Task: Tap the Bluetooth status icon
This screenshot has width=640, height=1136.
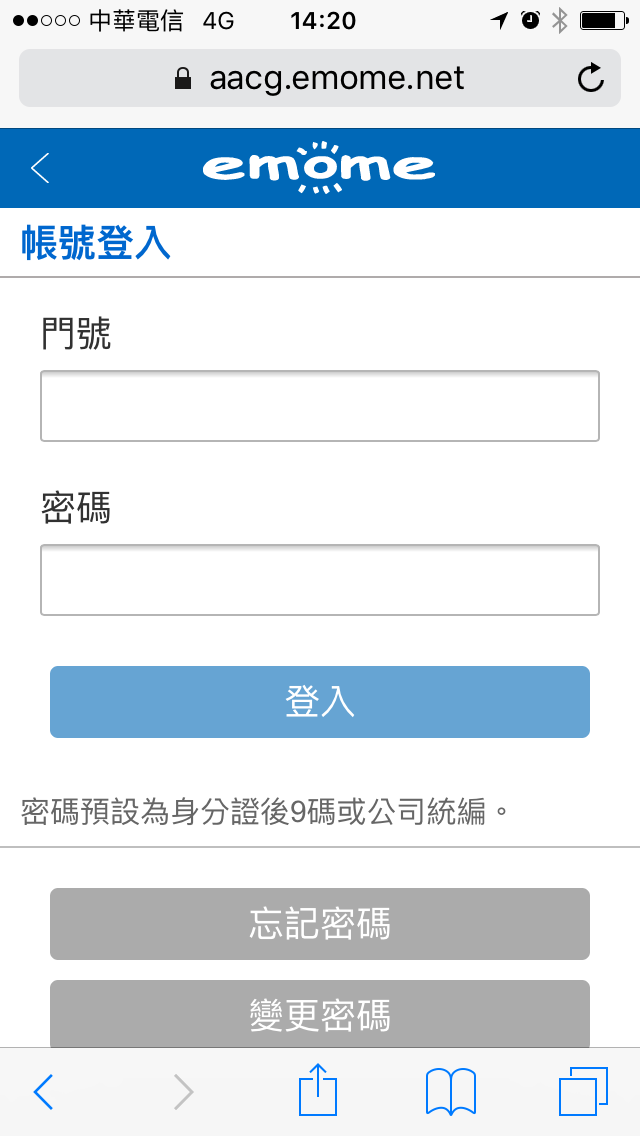Action: pyautogui.click(x=559, y=21)
